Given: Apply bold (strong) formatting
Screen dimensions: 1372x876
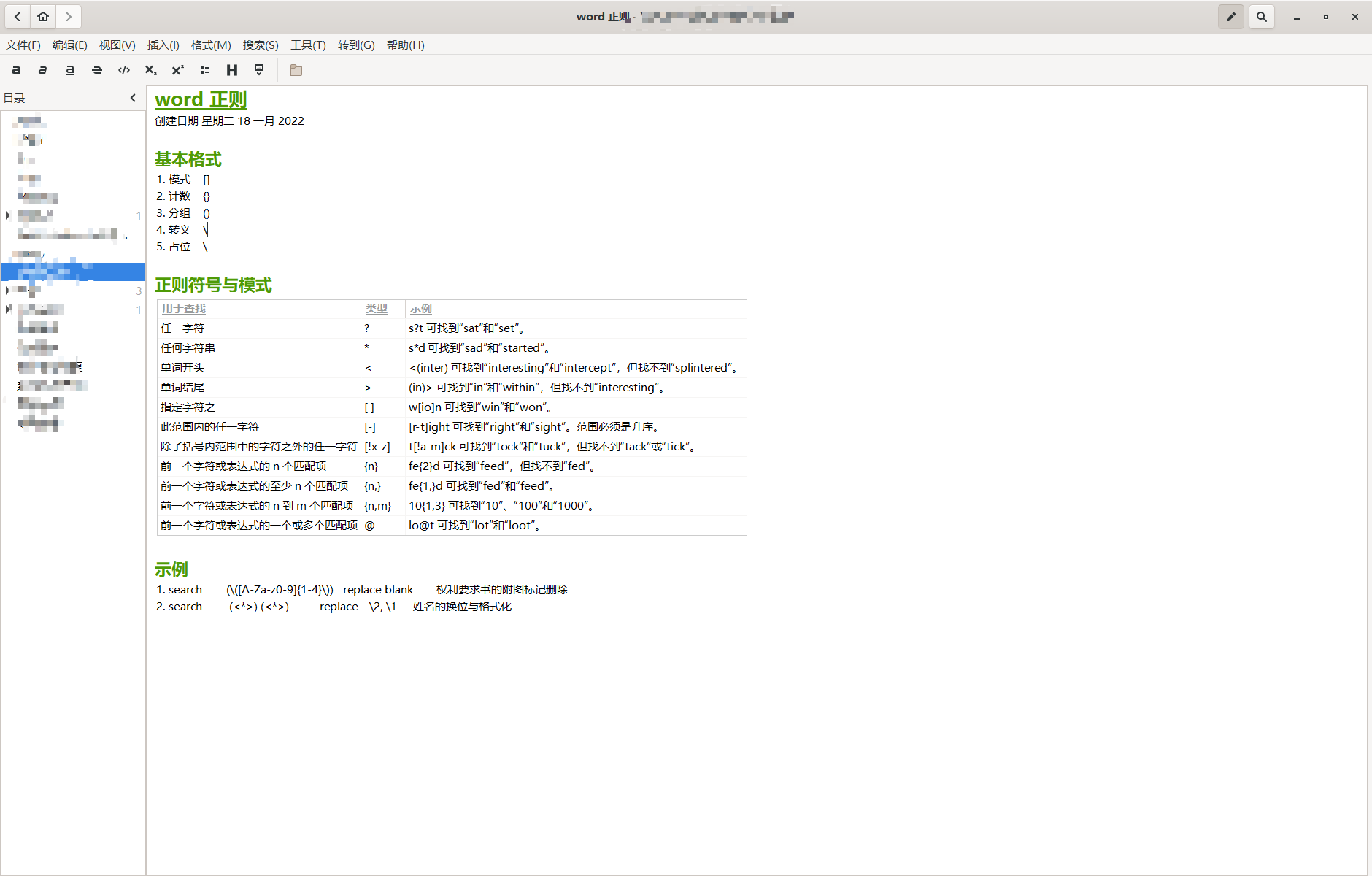Looking at the screenshot, I should 16,70.
